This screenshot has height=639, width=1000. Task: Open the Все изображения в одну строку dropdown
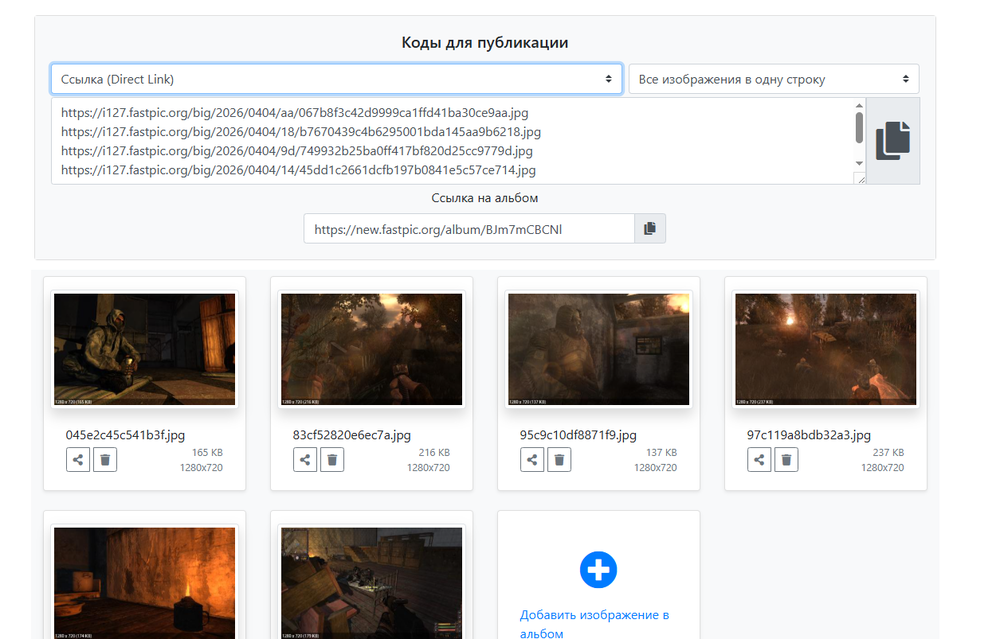pos(773,79)
